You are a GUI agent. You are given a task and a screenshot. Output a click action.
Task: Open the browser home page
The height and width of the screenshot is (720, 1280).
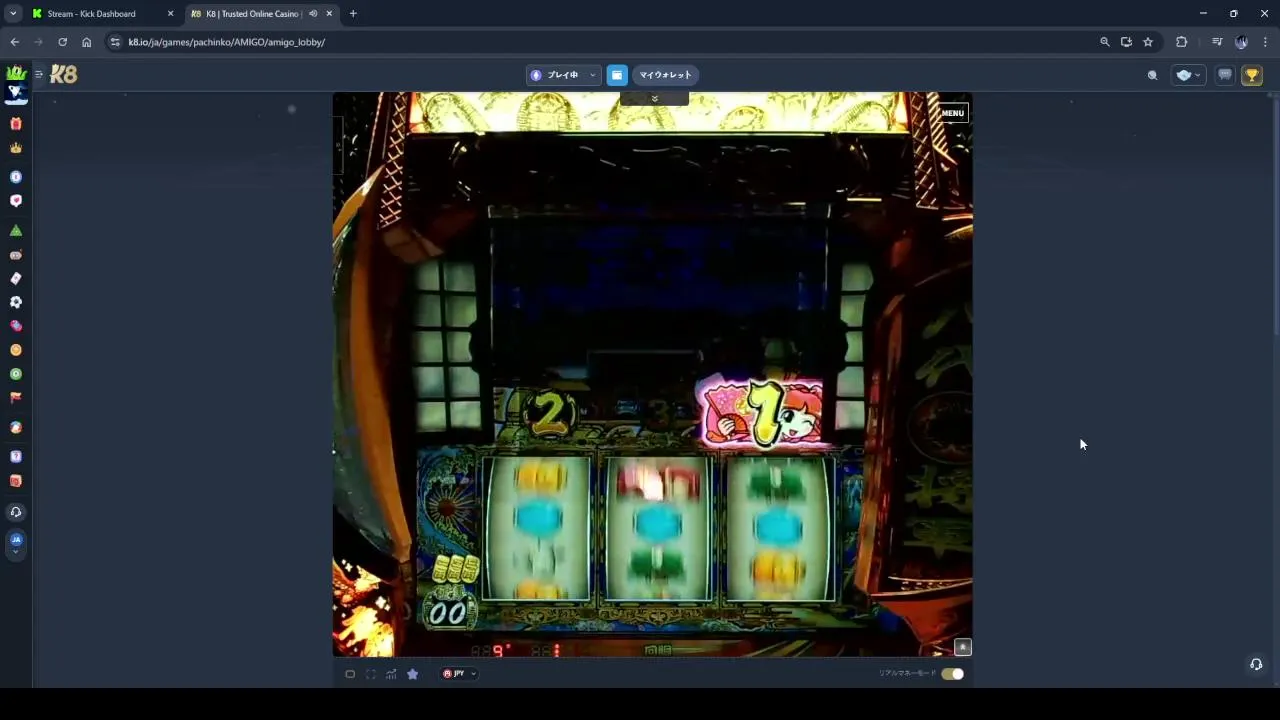[86, 42]
